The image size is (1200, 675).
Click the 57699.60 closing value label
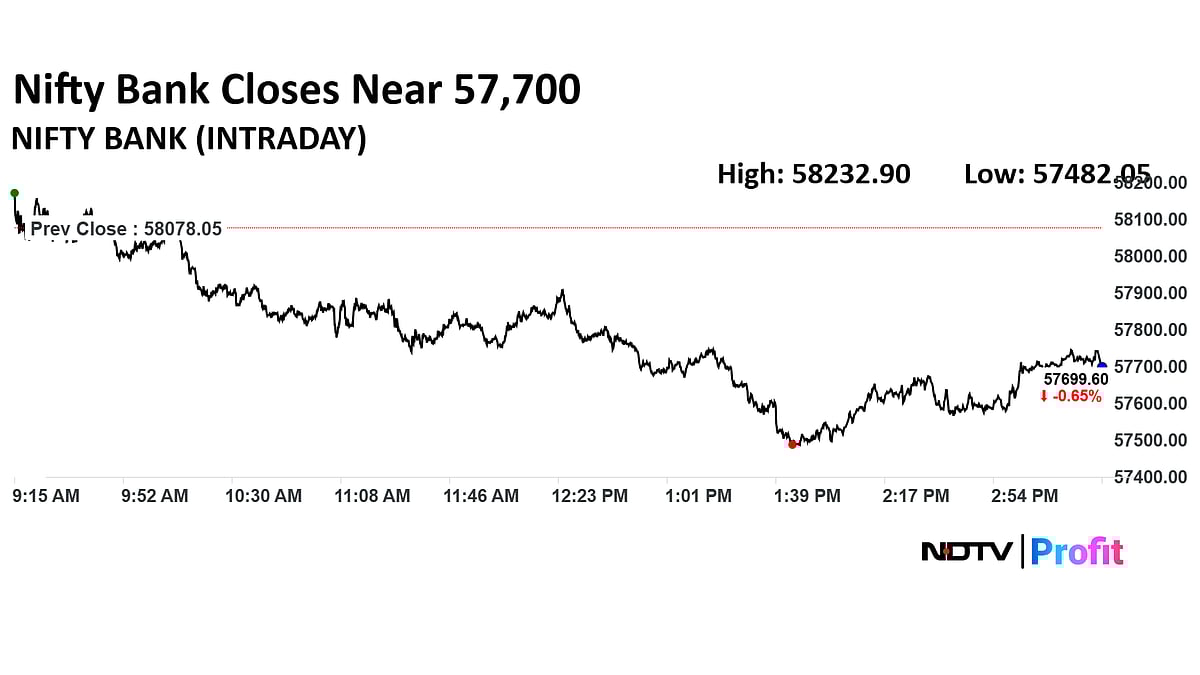(1076, 380)
